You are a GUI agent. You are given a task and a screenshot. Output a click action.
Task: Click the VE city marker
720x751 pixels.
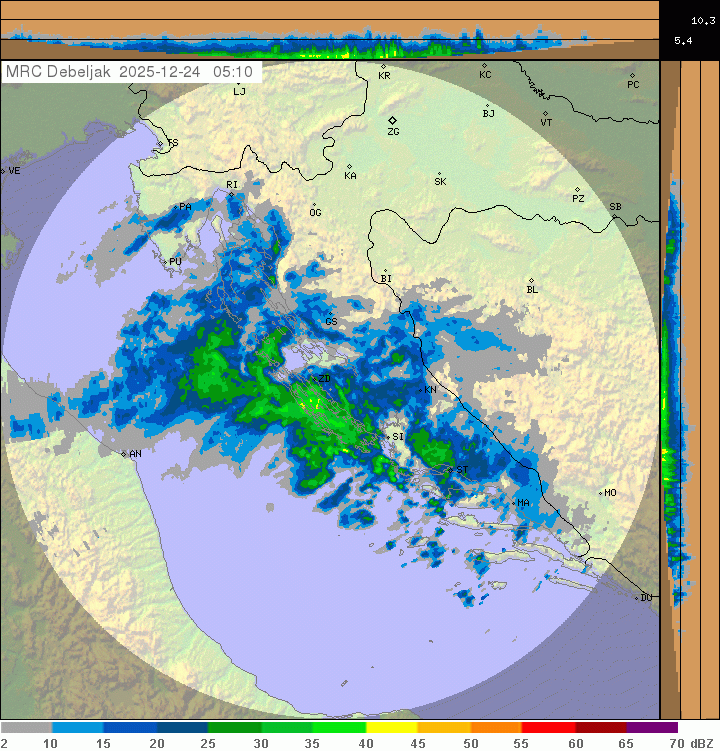coord(4,171)
